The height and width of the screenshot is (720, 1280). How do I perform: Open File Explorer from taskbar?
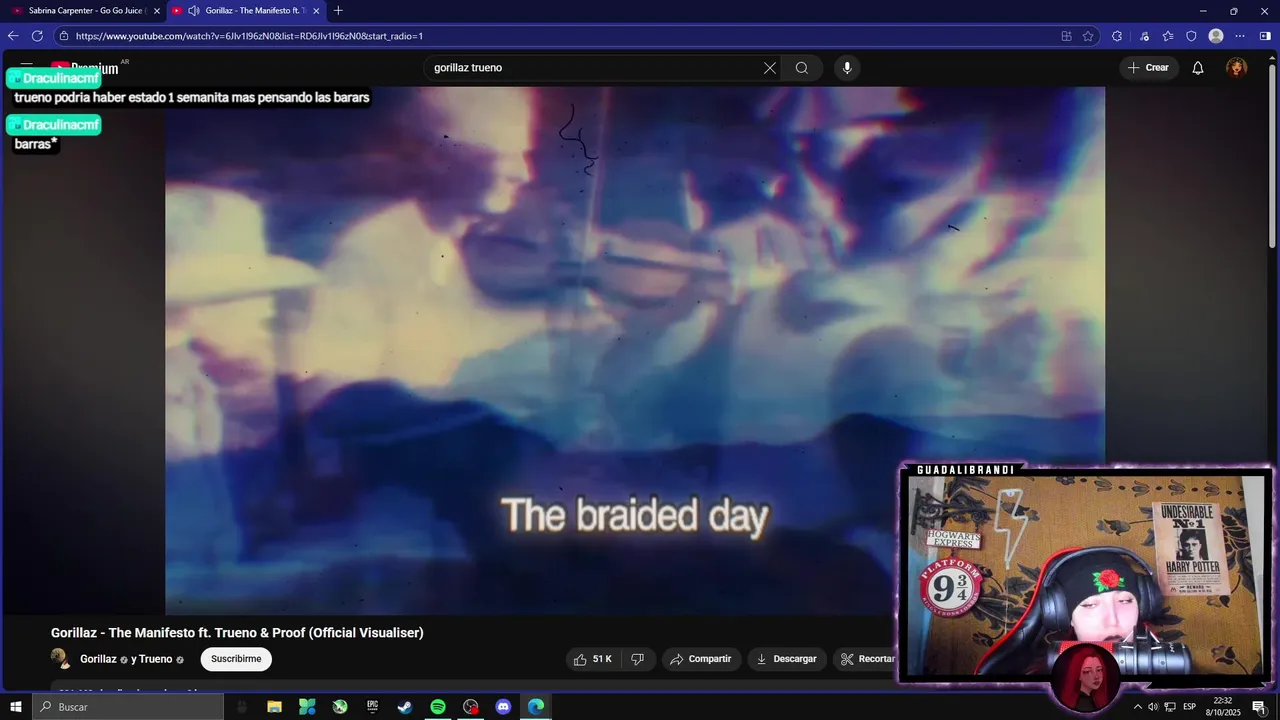[x=274, y=707]
